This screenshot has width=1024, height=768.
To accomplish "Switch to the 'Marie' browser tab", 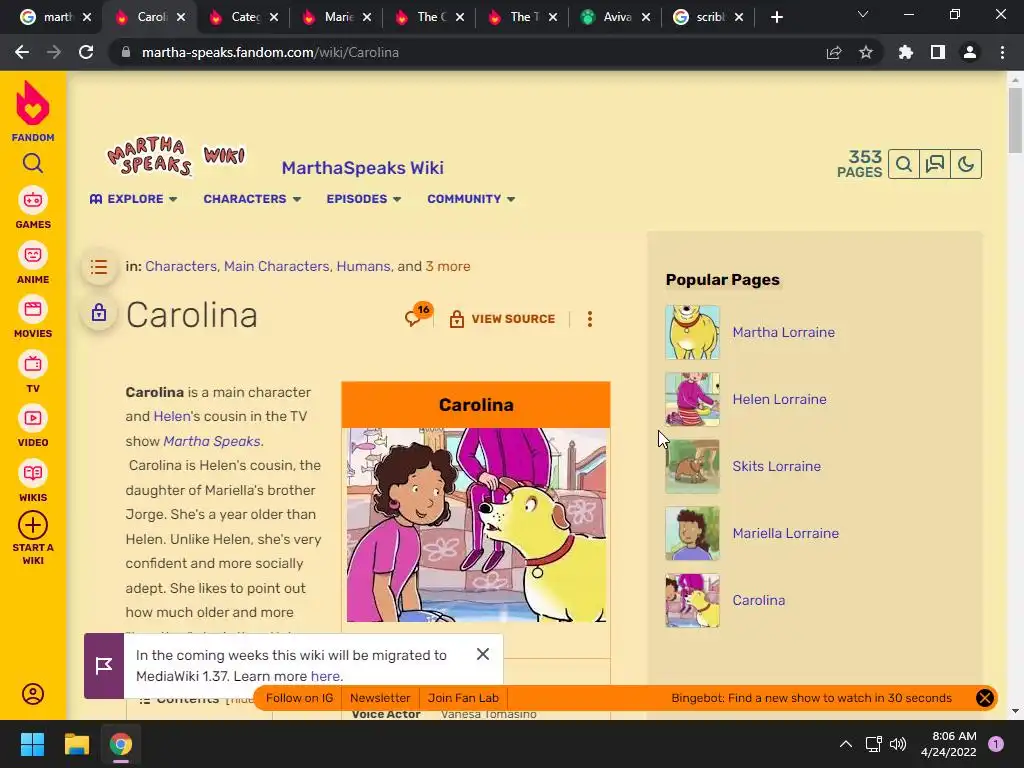I will (336, 17).
